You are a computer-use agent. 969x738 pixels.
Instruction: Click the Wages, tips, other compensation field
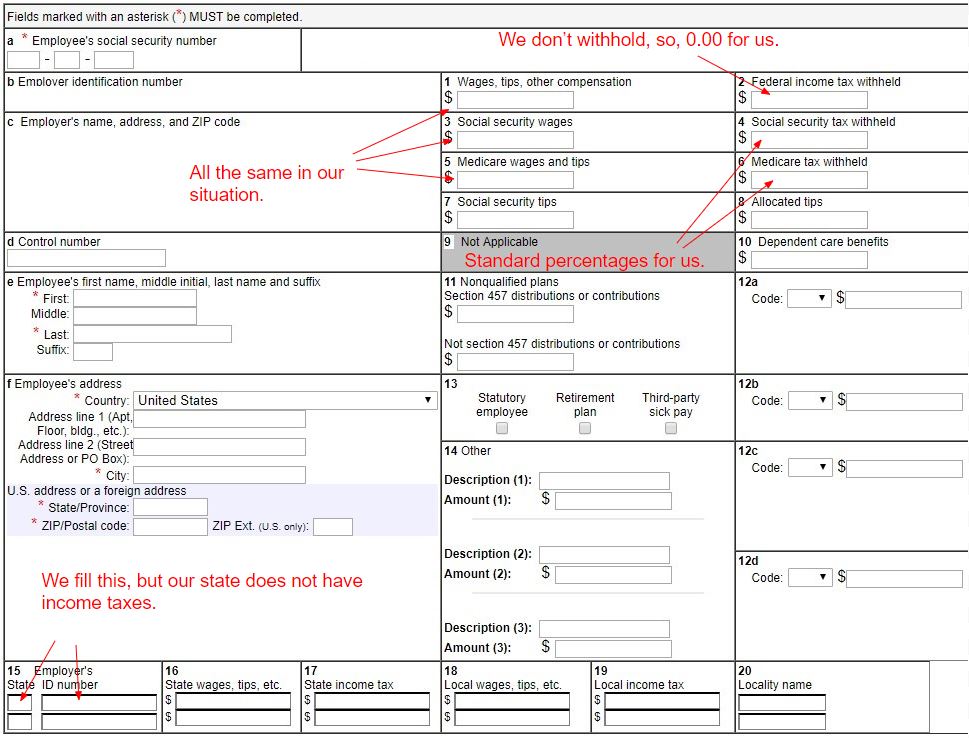(515, 100)
